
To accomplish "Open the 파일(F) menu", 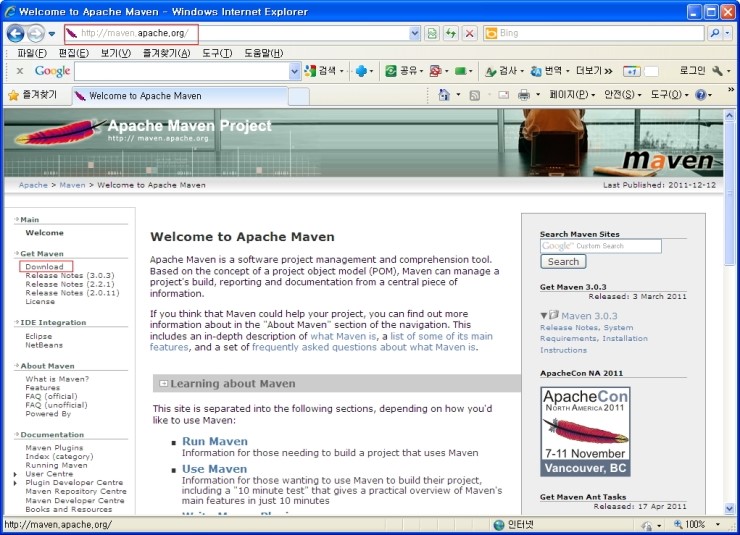I will [32, 53].
